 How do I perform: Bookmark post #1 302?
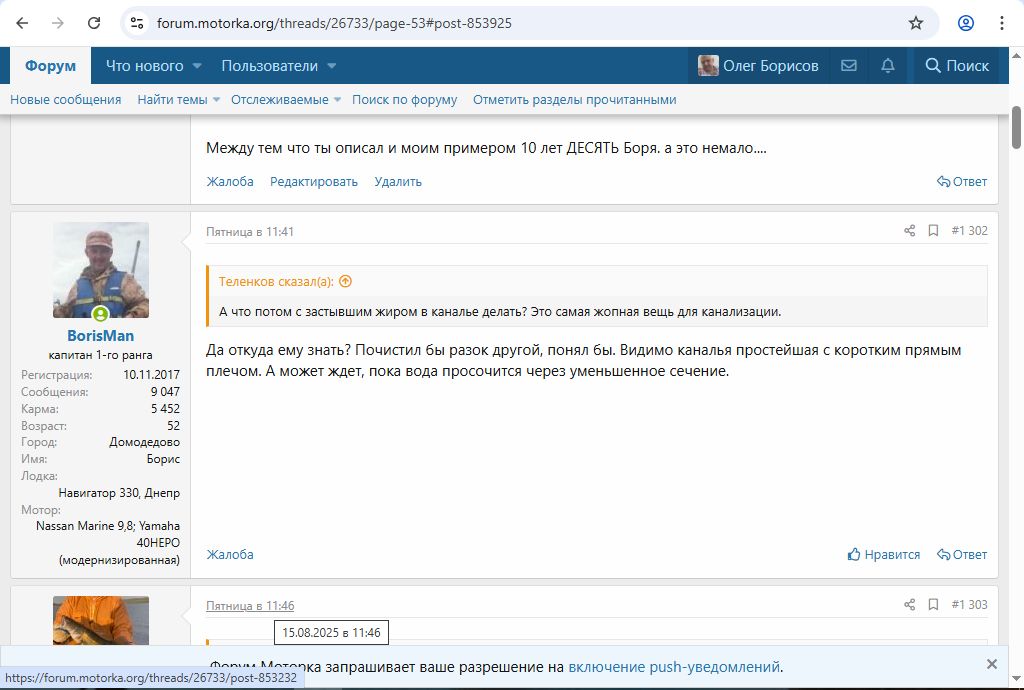[933, 231]
